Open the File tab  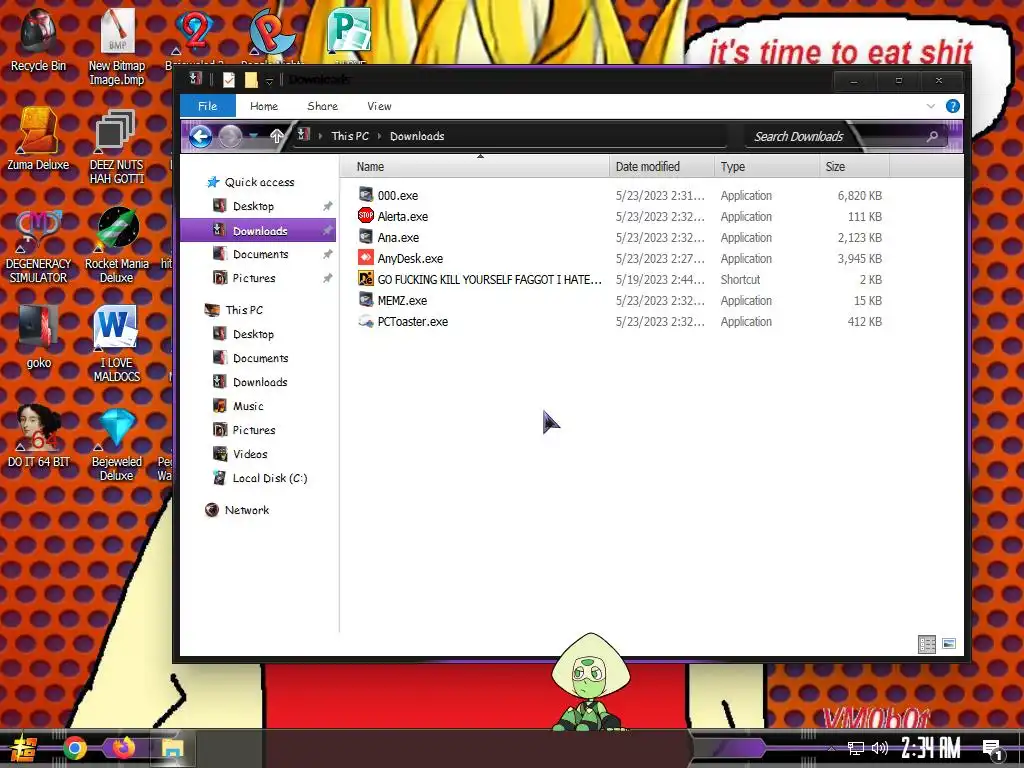point(208,106)
